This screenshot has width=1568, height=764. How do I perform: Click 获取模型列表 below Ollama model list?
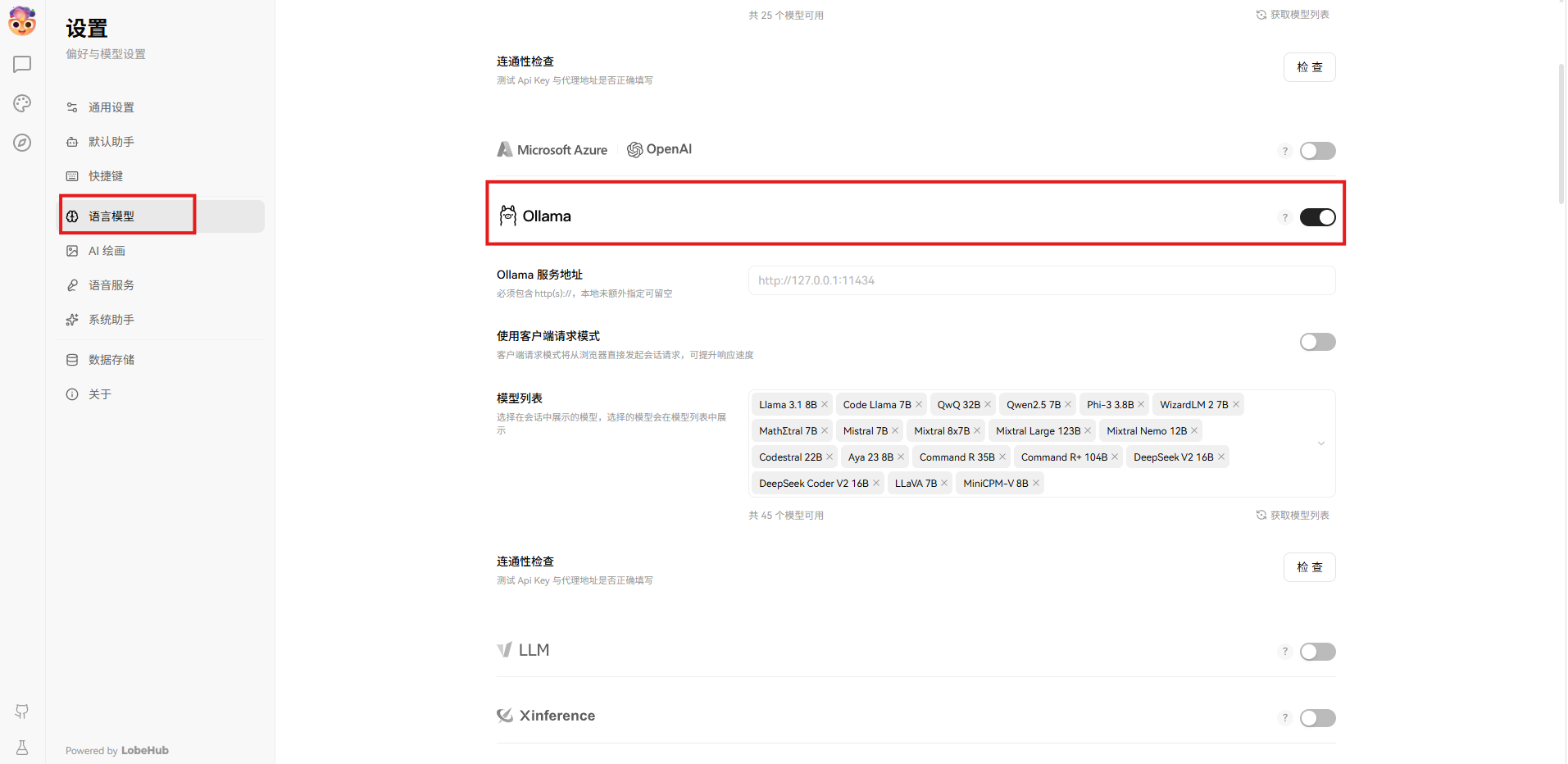1293,515
